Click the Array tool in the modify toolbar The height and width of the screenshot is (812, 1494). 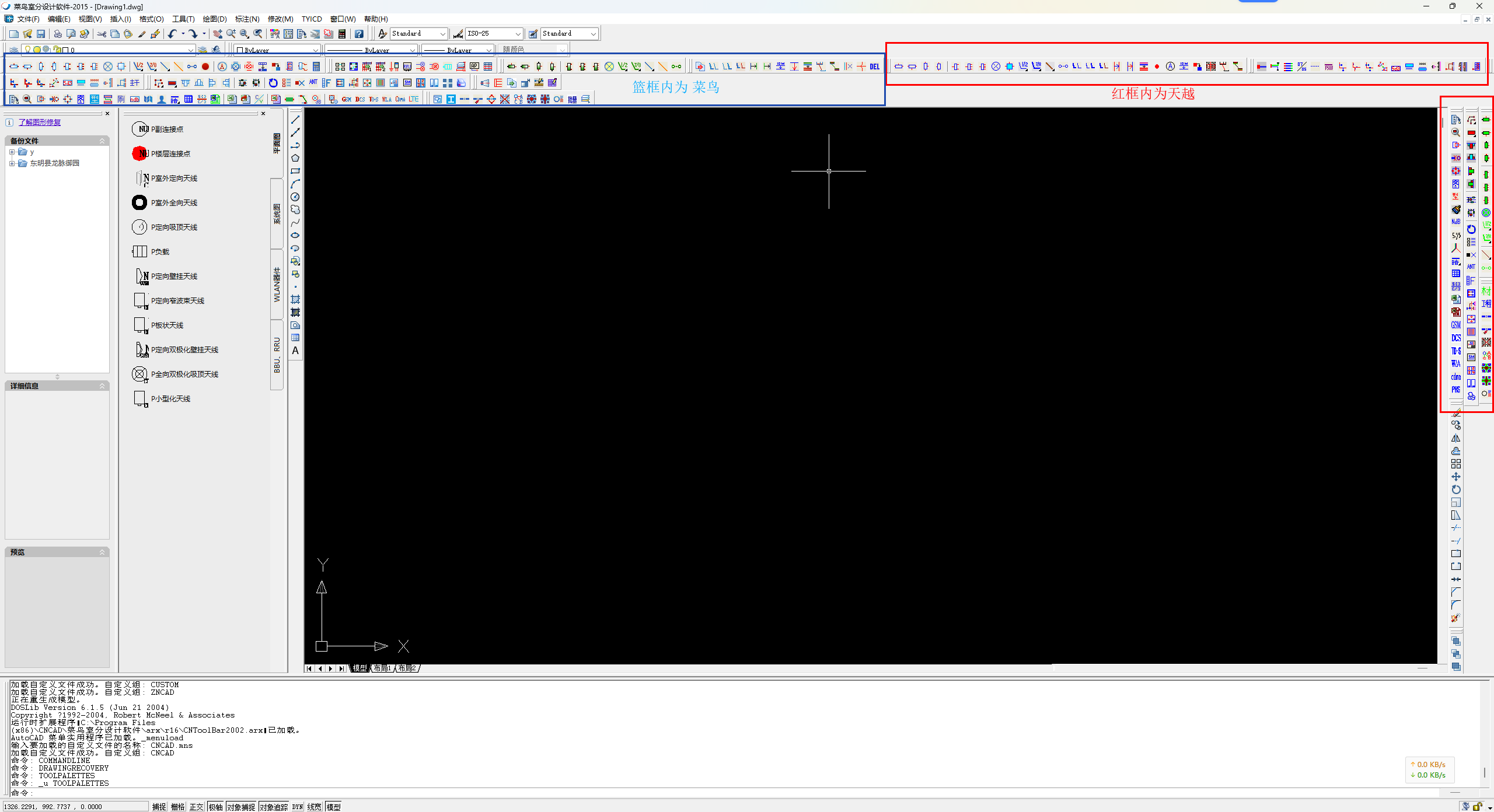point(1456,464)
